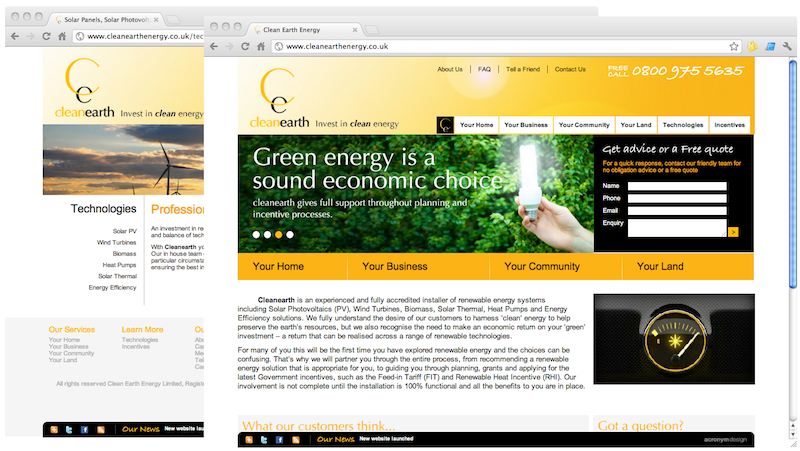Close the Solar Panels tab in the rear window
This screenshot has width=800, height=451.
(156, 20)
